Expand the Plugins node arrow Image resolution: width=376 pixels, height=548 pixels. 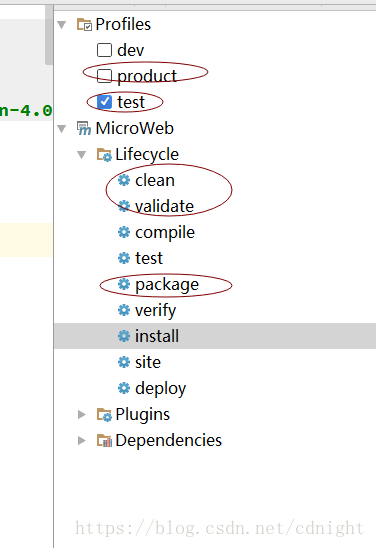point(82,414)
